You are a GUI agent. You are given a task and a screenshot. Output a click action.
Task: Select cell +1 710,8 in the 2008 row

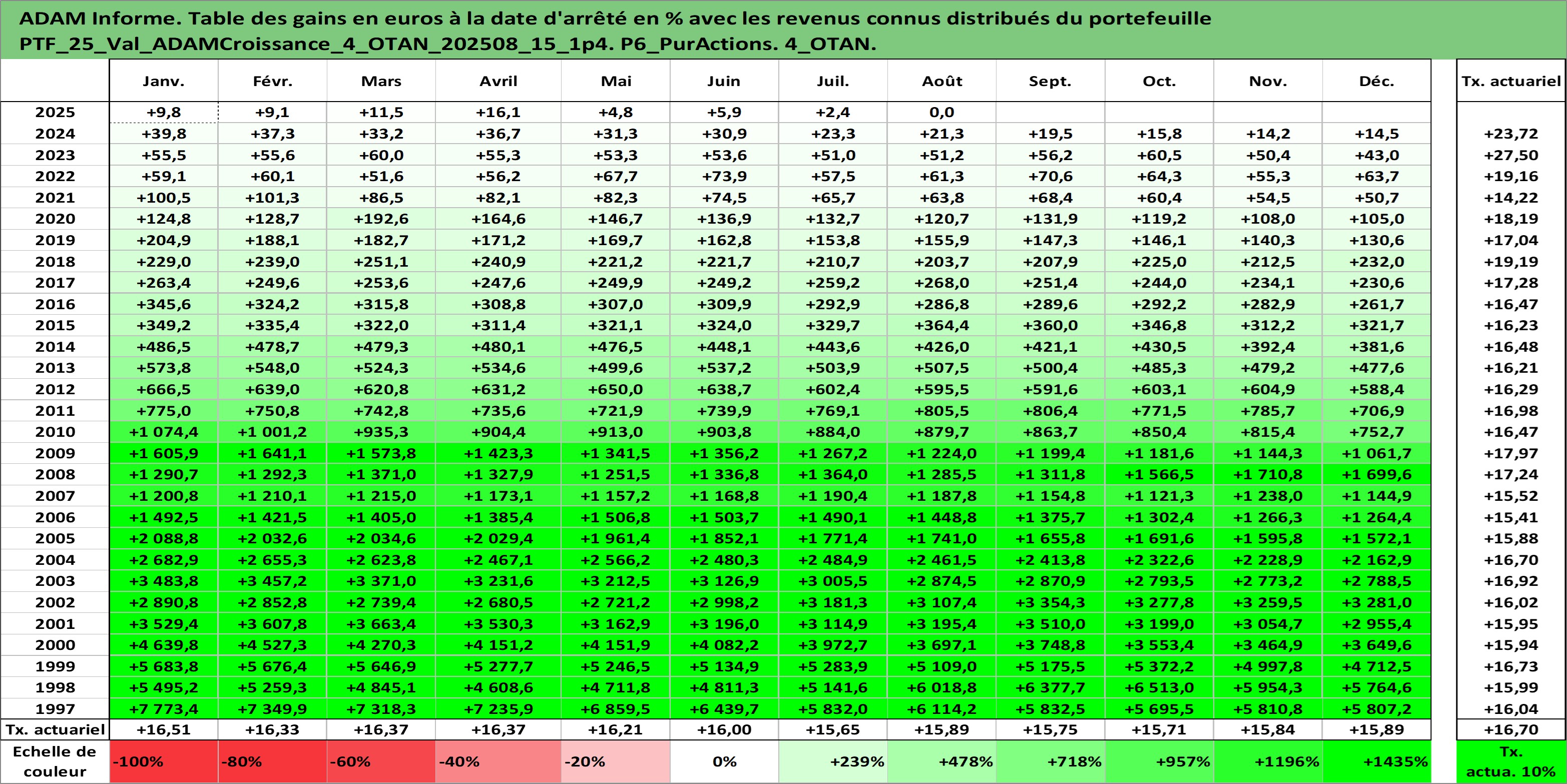pos(1268,474)
